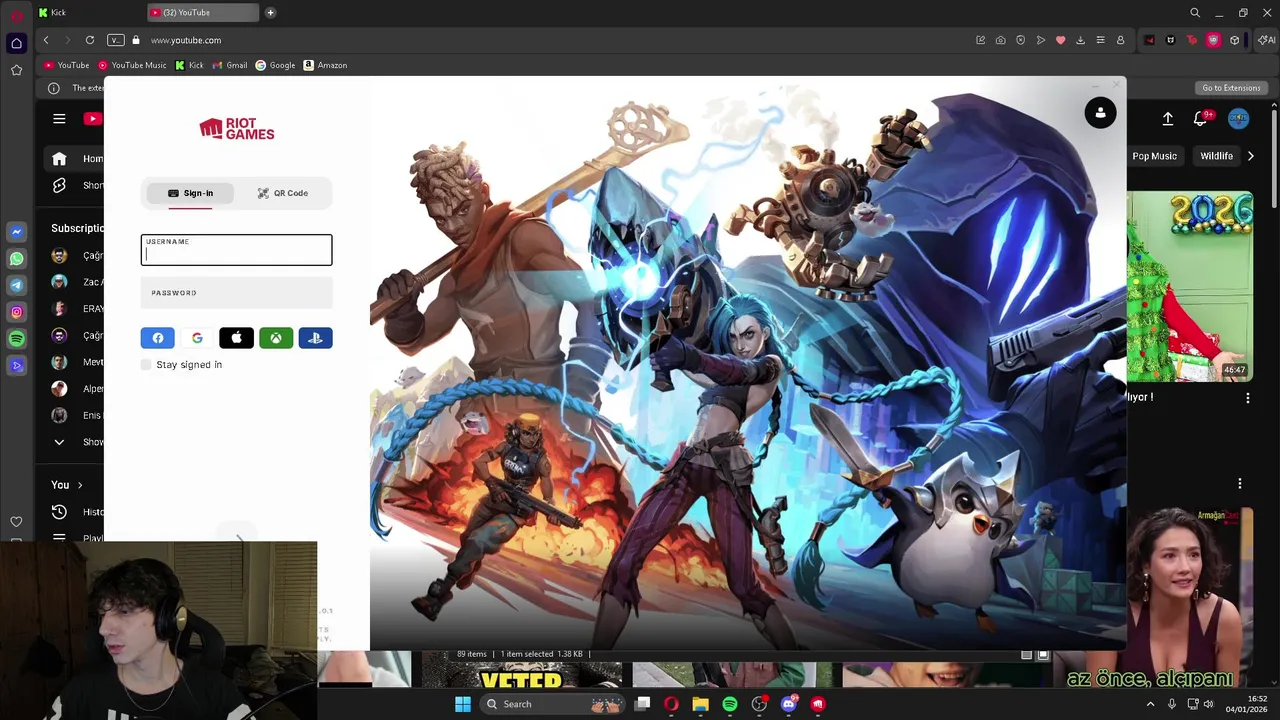Image resolution: width=1280 pixels, height=720 pixels.
Task: Open the Easy Setup sliders icon
Action: pyautogui.click(x=1100, y=40)
